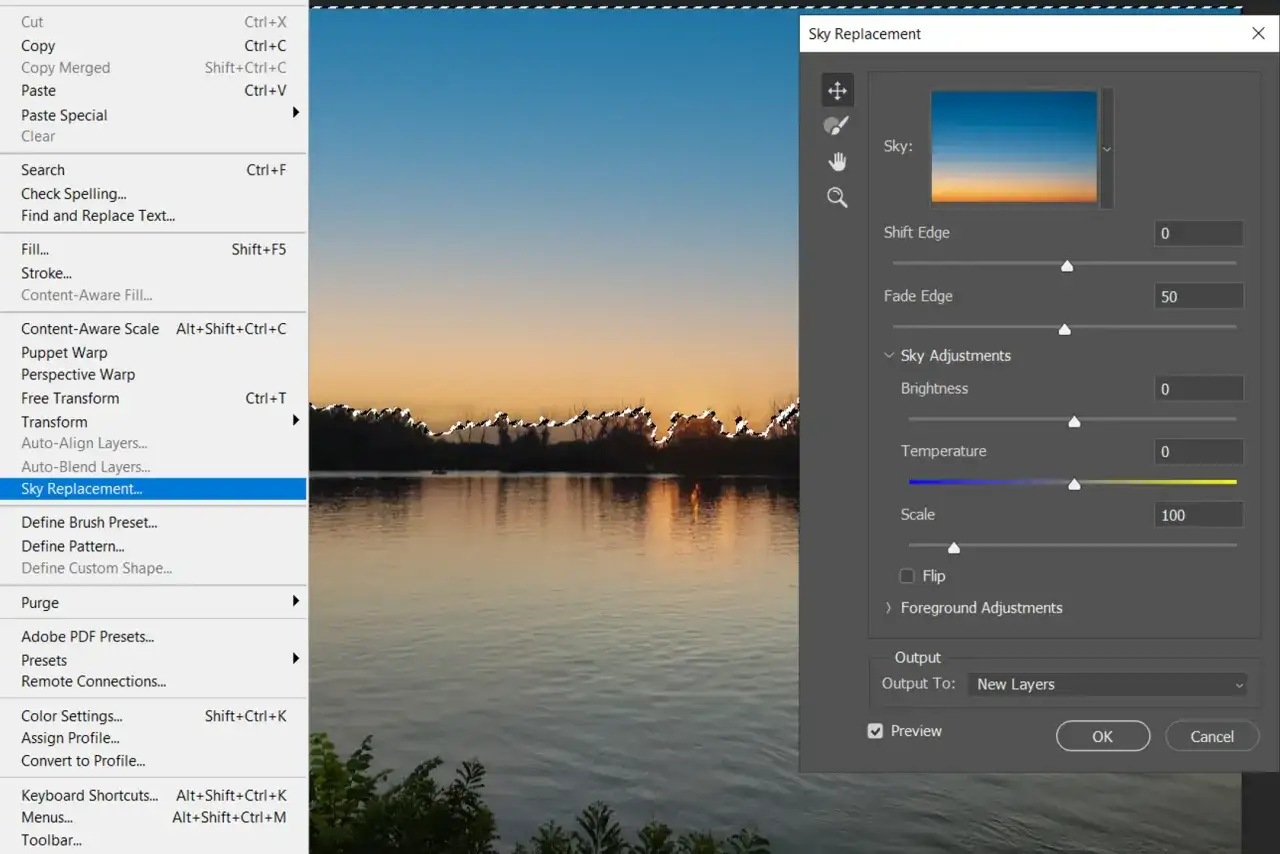Image resolution: width=1280 pixels, height=854 pixels.
Task: Click the sky preview thumbnail
Action: pyautogui.click(x=1013, y=146)
